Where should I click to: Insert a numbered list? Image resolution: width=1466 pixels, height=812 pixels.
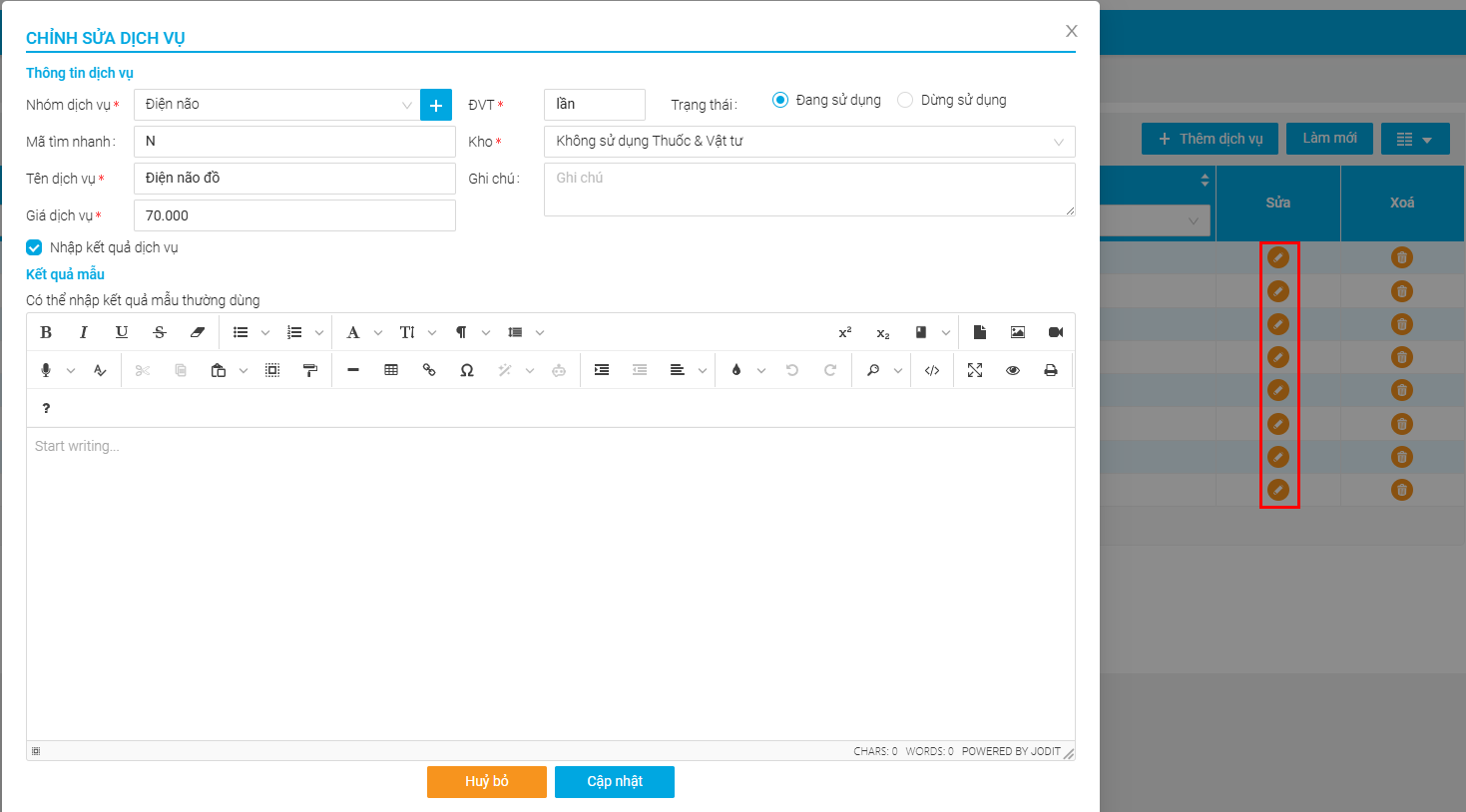294,332
